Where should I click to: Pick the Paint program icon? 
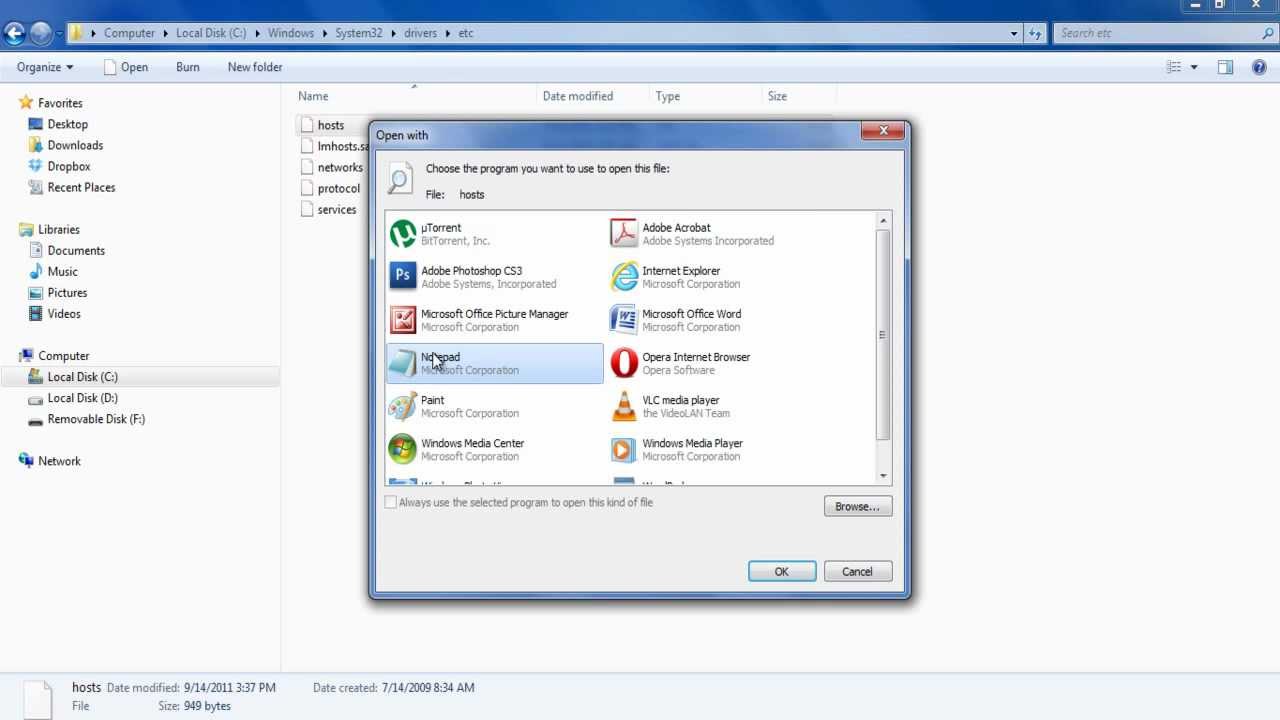coord(402,406)
